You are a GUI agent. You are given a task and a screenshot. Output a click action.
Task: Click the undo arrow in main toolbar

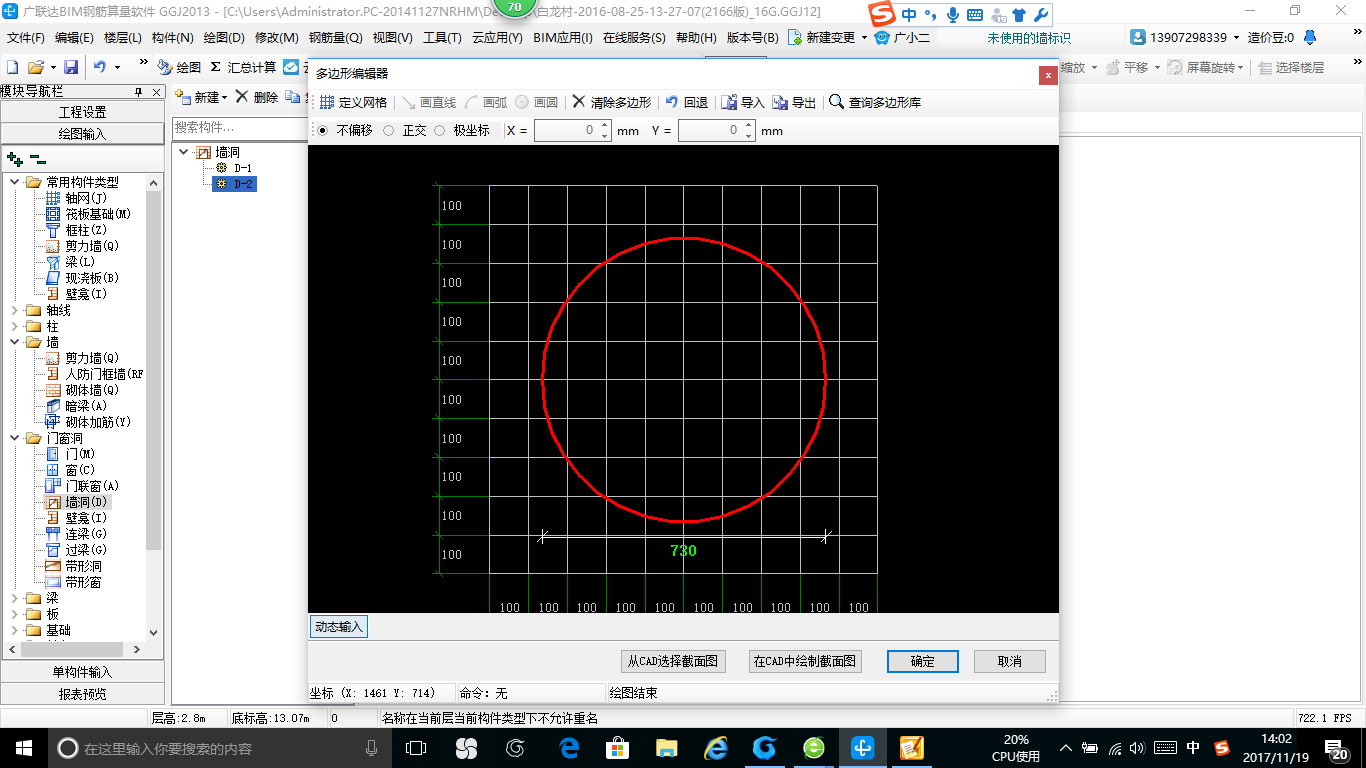click(x=100, y=67)
